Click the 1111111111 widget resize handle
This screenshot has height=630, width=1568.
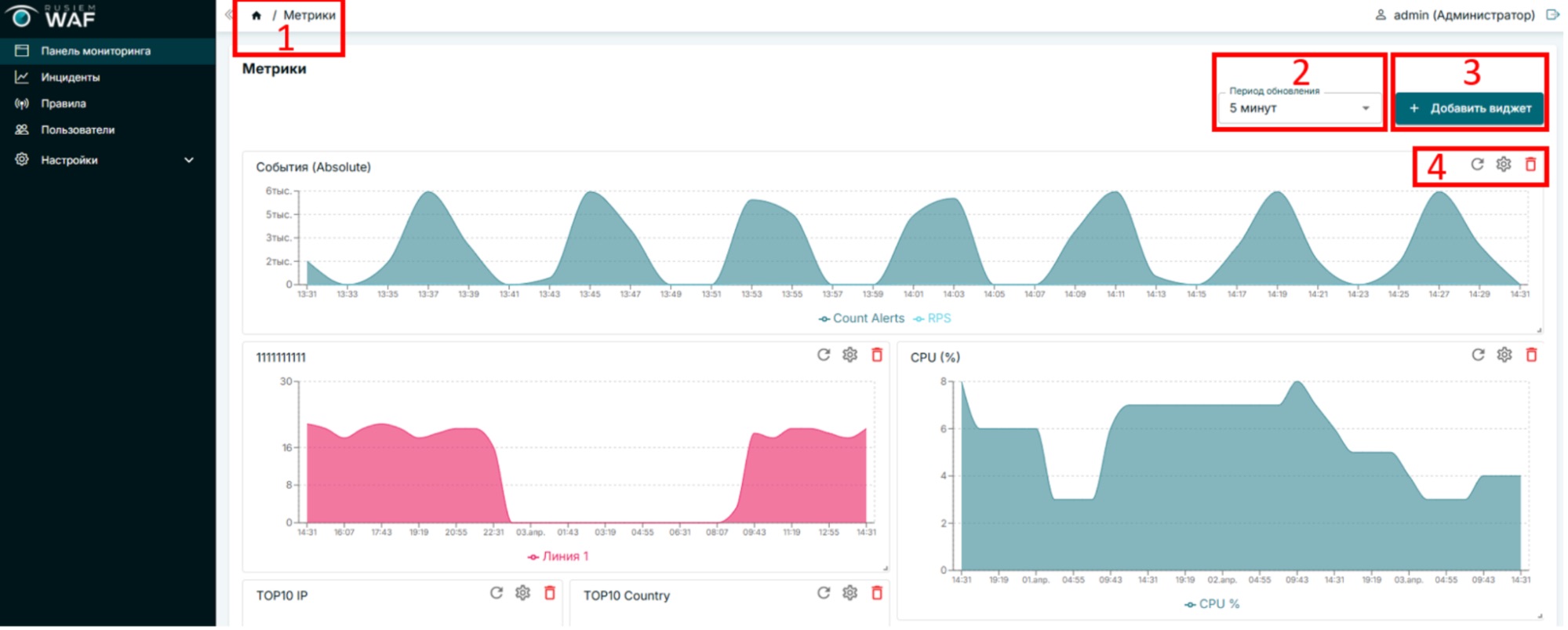click(886, 568)
